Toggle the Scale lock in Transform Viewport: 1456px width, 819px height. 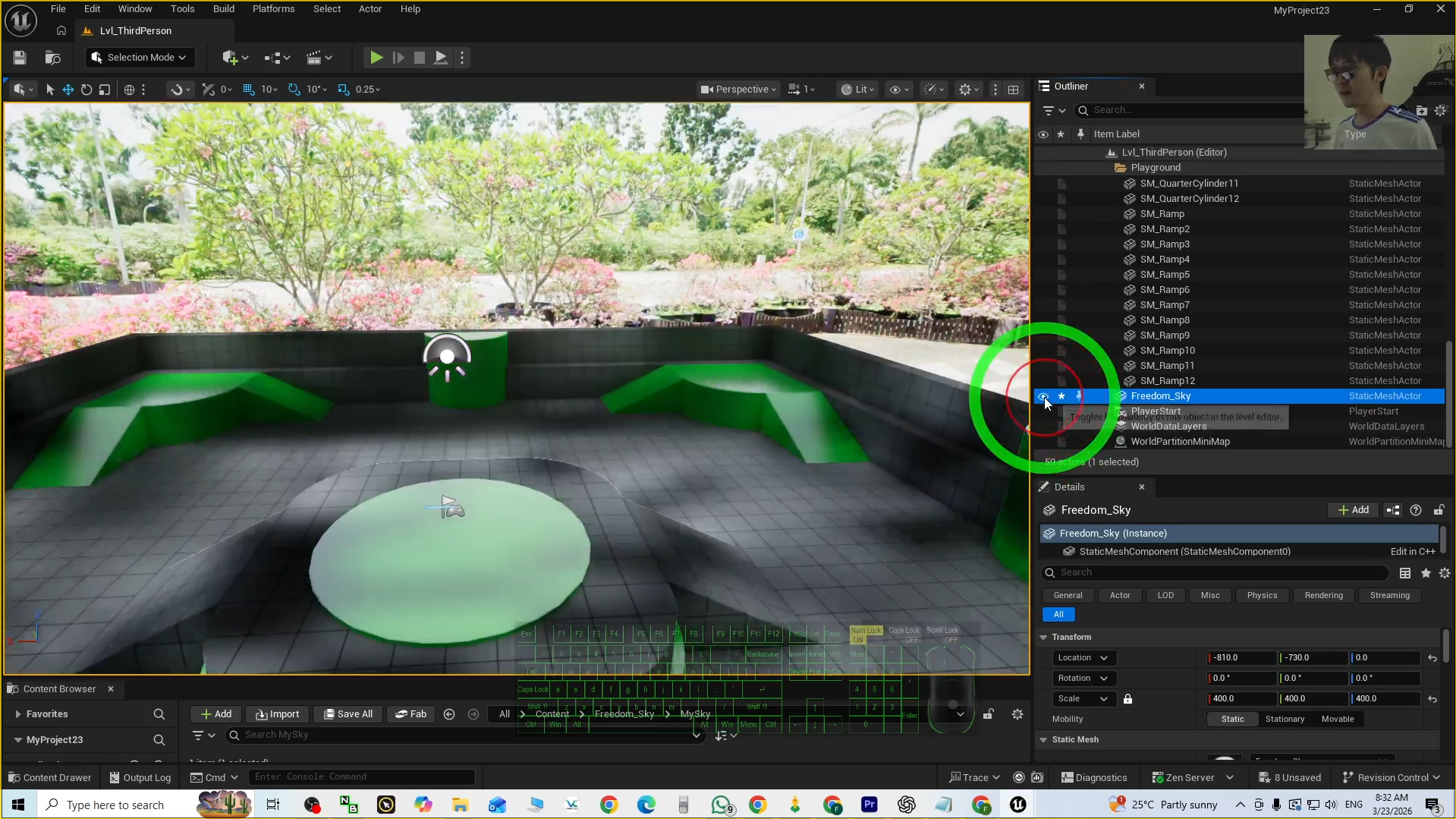[x=1127, y=698]
